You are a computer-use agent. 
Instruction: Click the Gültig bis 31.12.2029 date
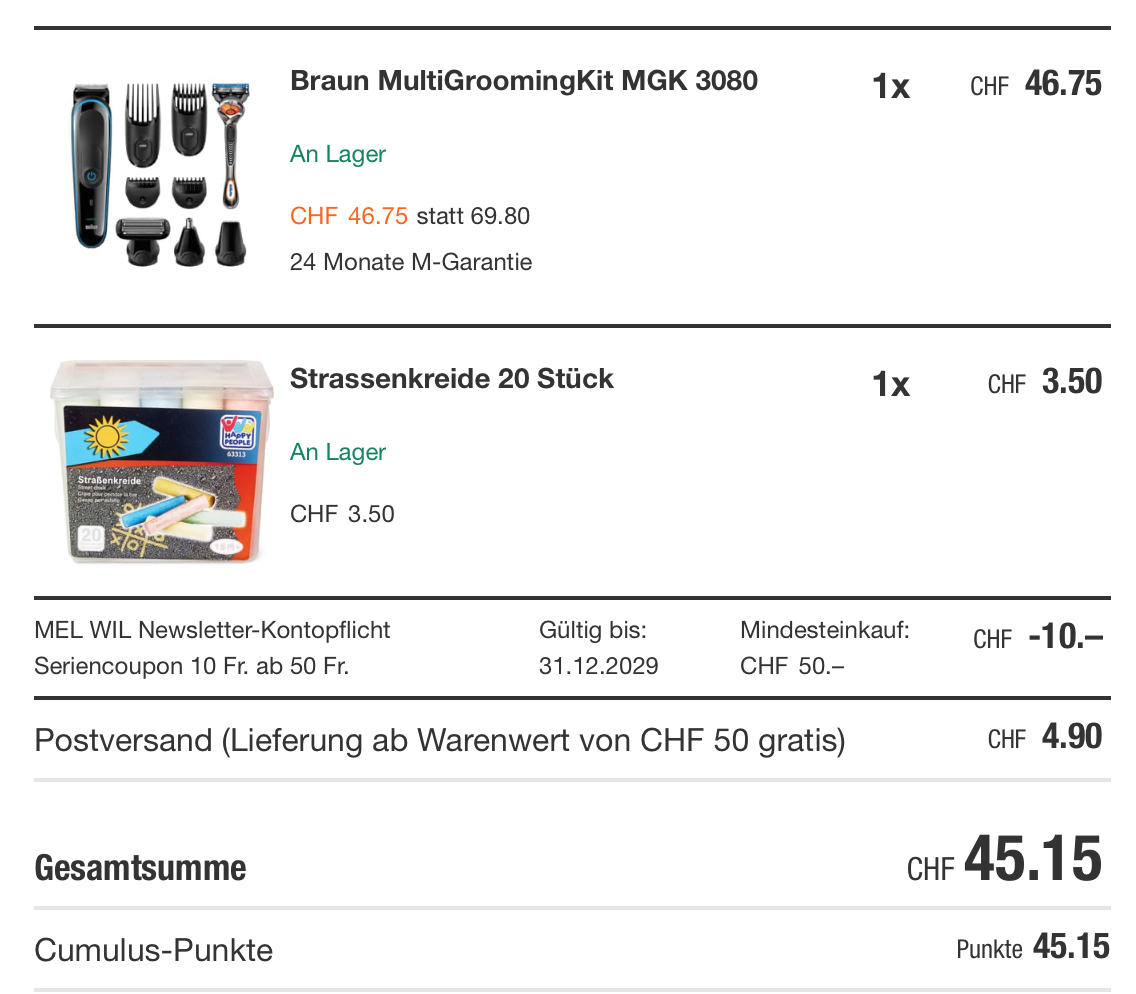[598, 666]
